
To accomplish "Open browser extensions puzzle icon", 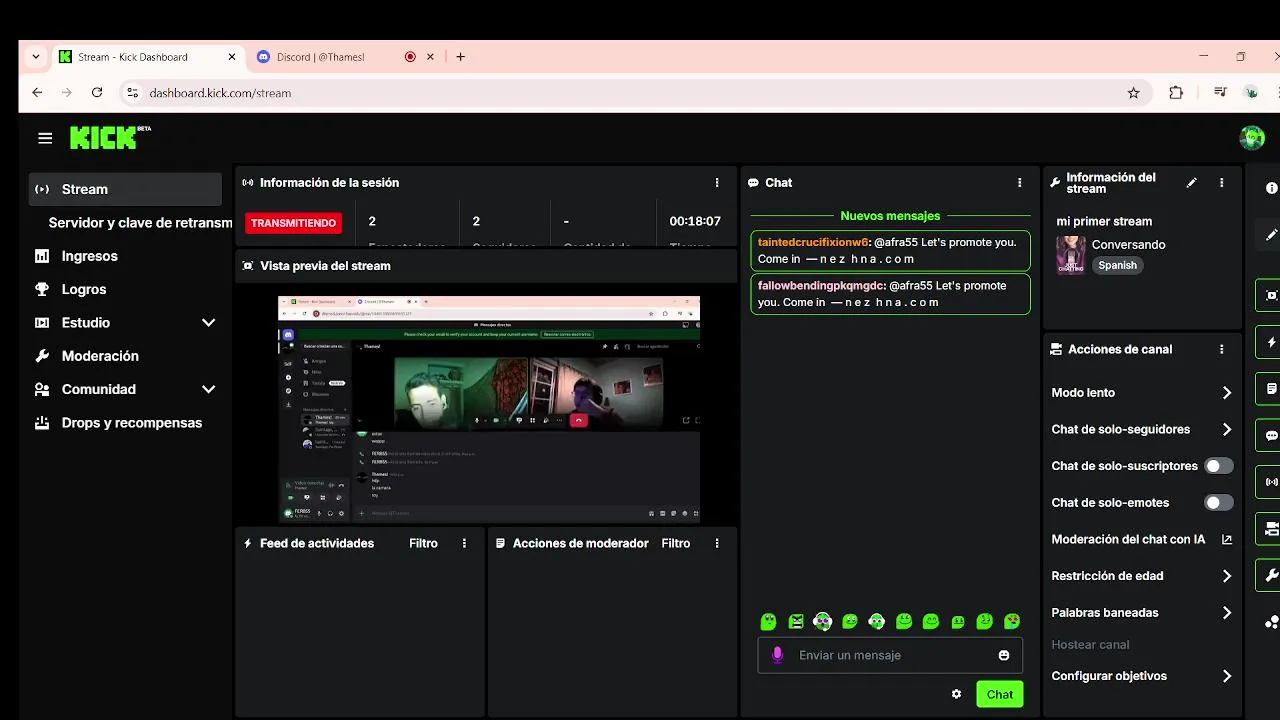I will coord(1176,93).
